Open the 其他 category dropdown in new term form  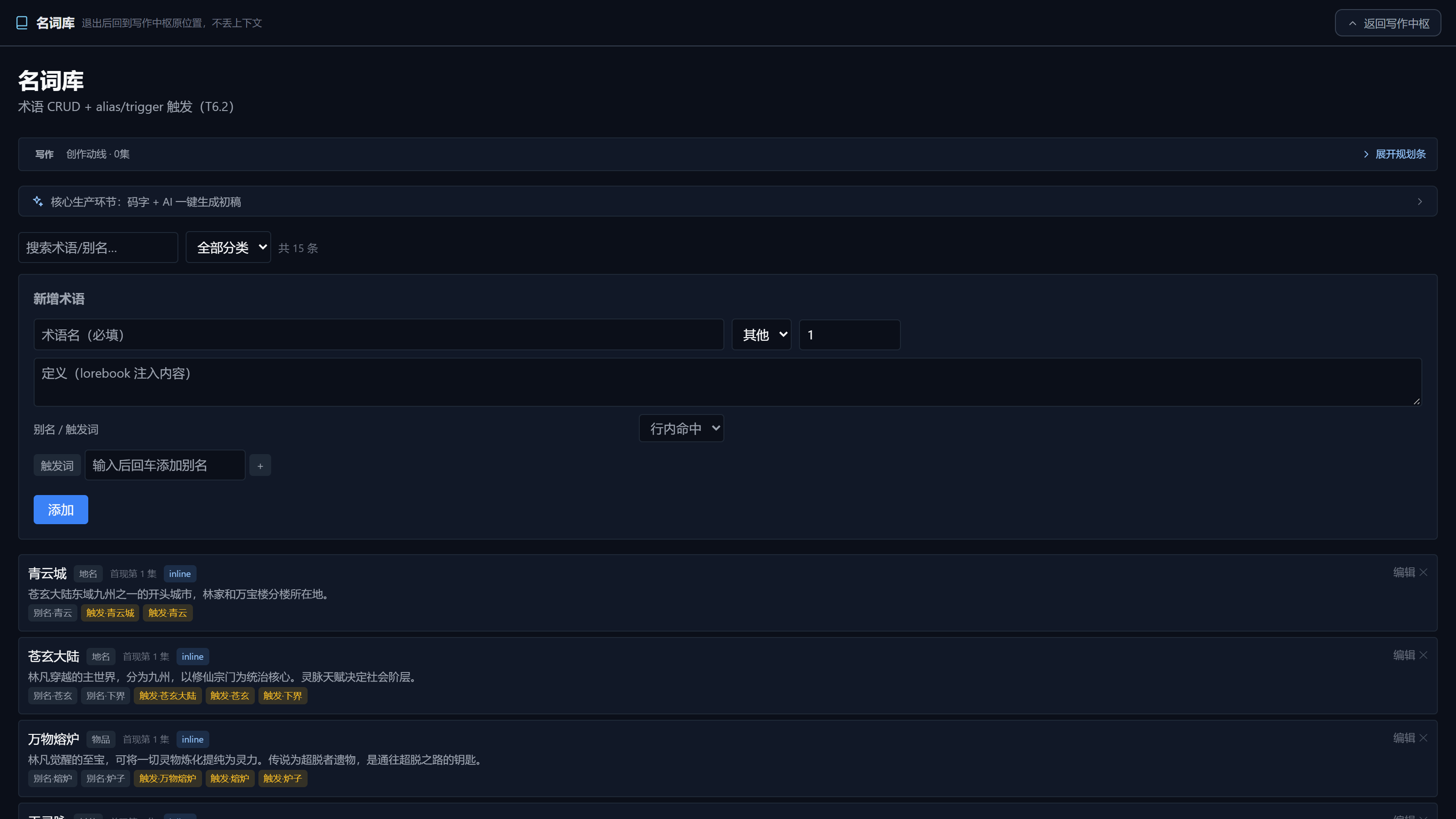click(x=761, y=334)
